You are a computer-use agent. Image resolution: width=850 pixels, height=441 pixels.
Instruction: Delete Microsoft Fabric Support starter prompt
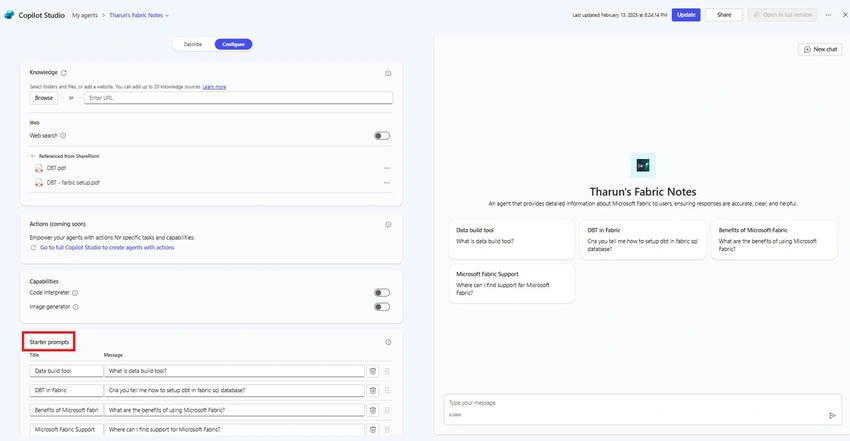373,429
